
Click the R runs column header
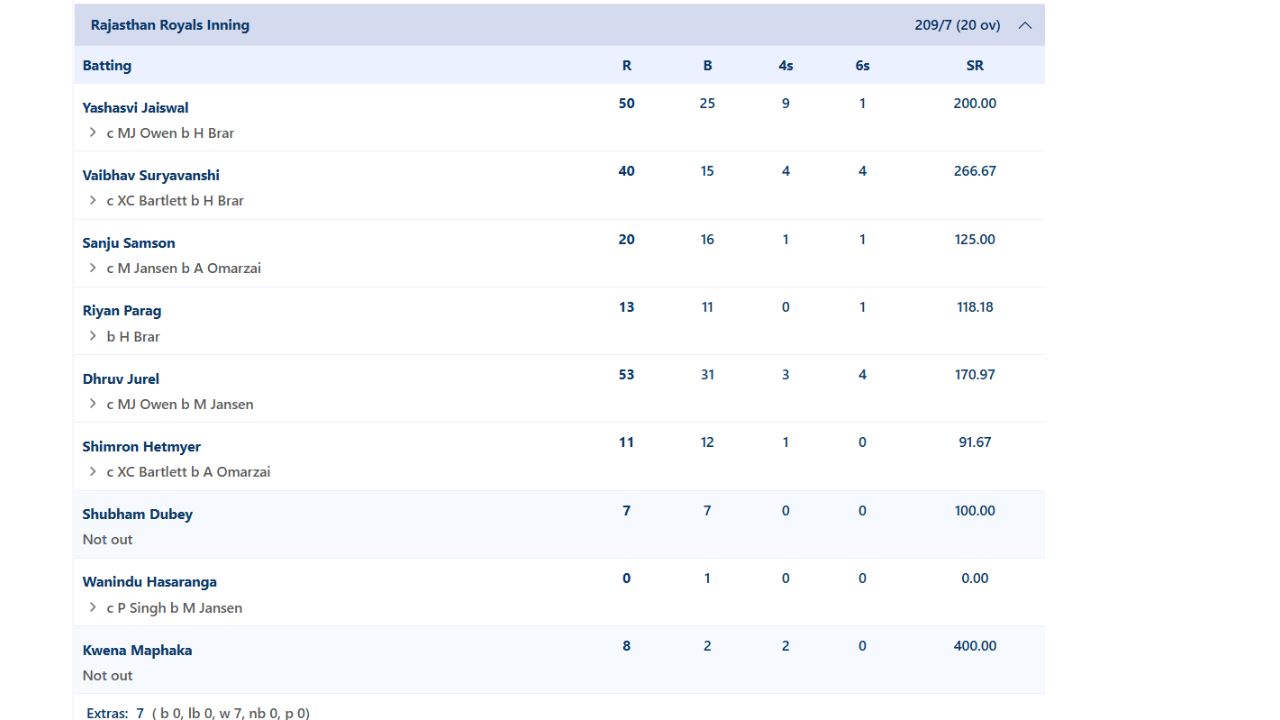pyautogui.click(x=627, y=65)
